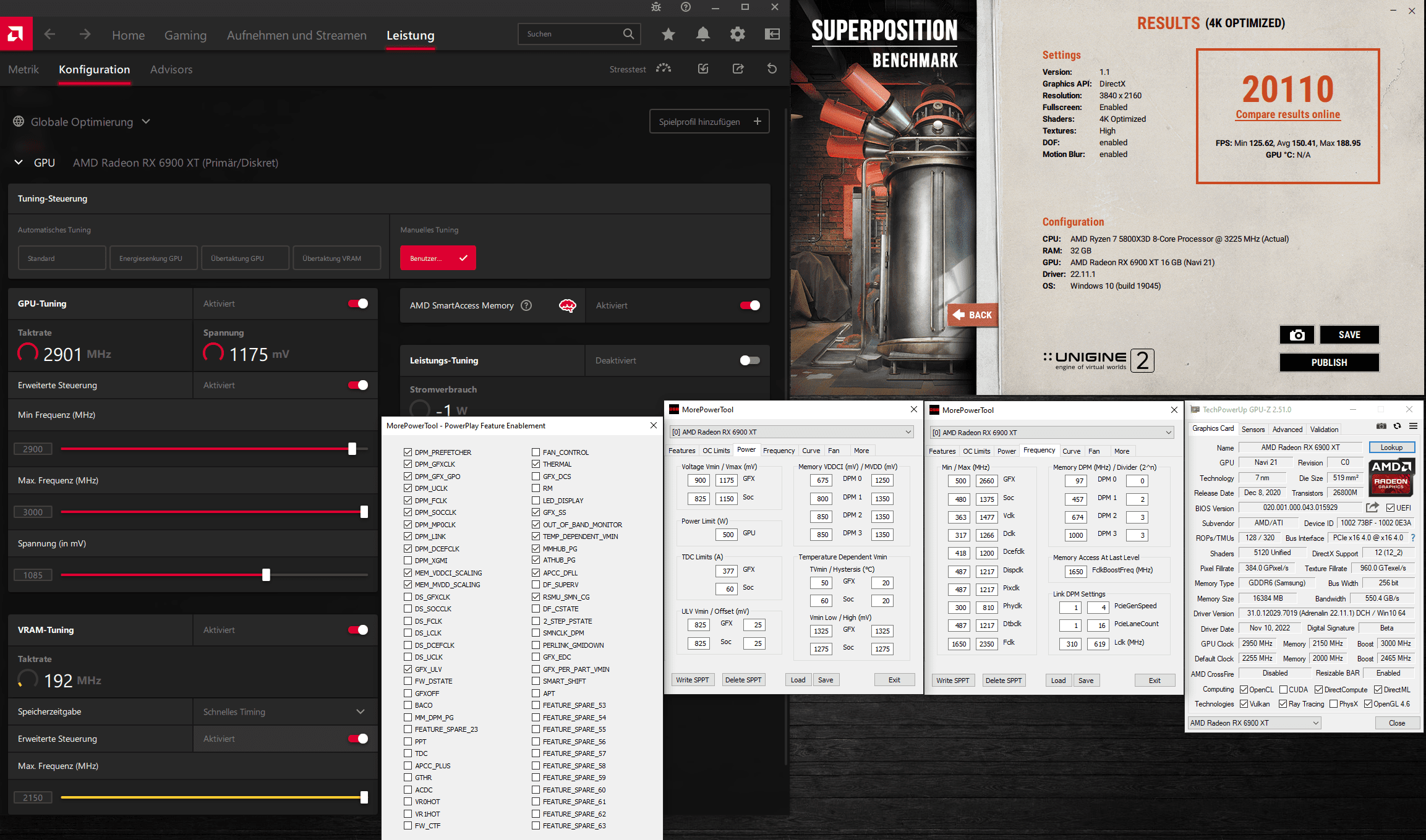Image resolution: width=1426 pixels, height=840 pixels.
Task: Open the favorites star icon
Action: coord(668,35)
